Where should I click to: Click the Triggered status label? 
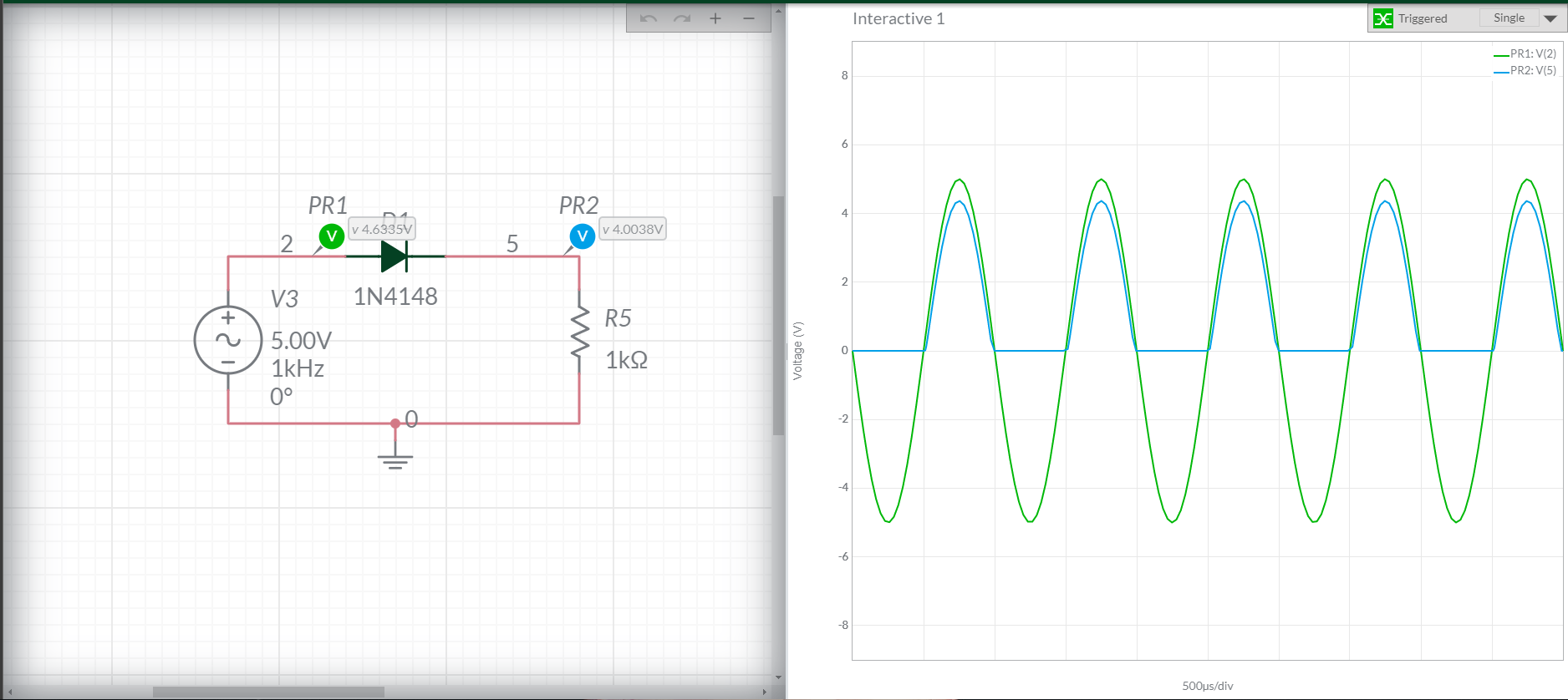[1423, 18]
